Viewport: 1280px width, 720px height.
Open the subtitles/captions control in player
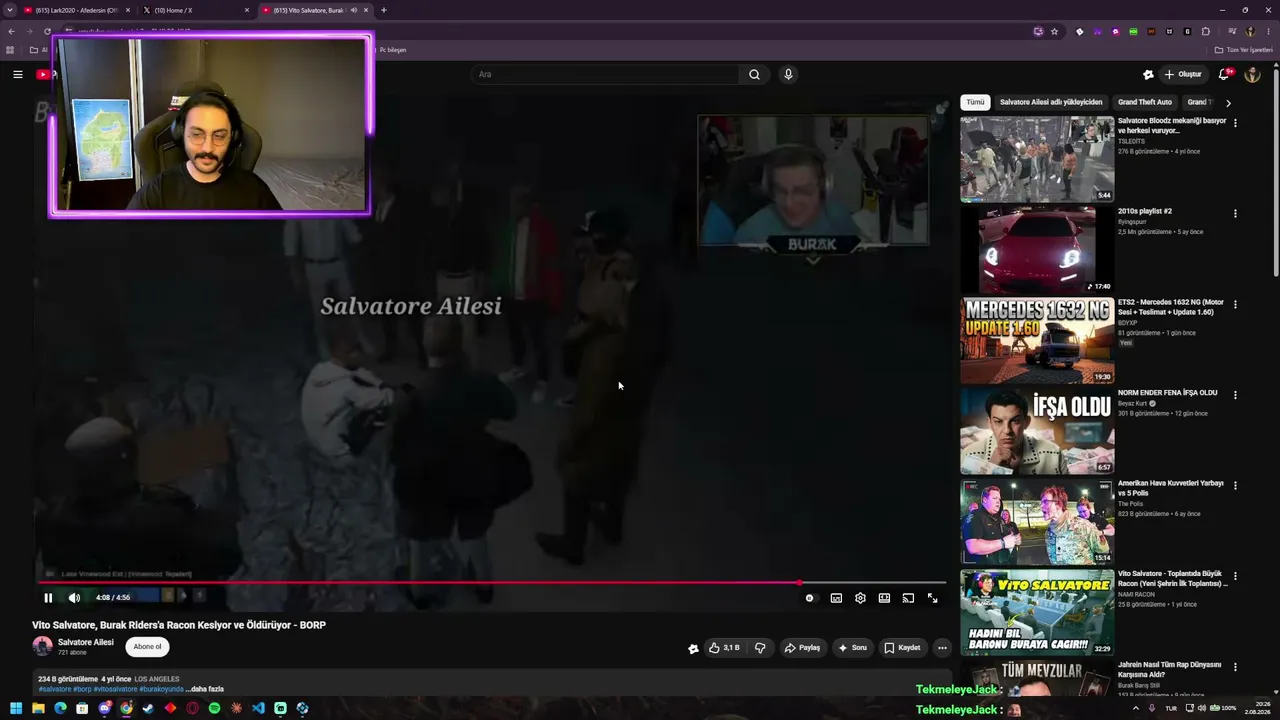[x=836, y=598]
